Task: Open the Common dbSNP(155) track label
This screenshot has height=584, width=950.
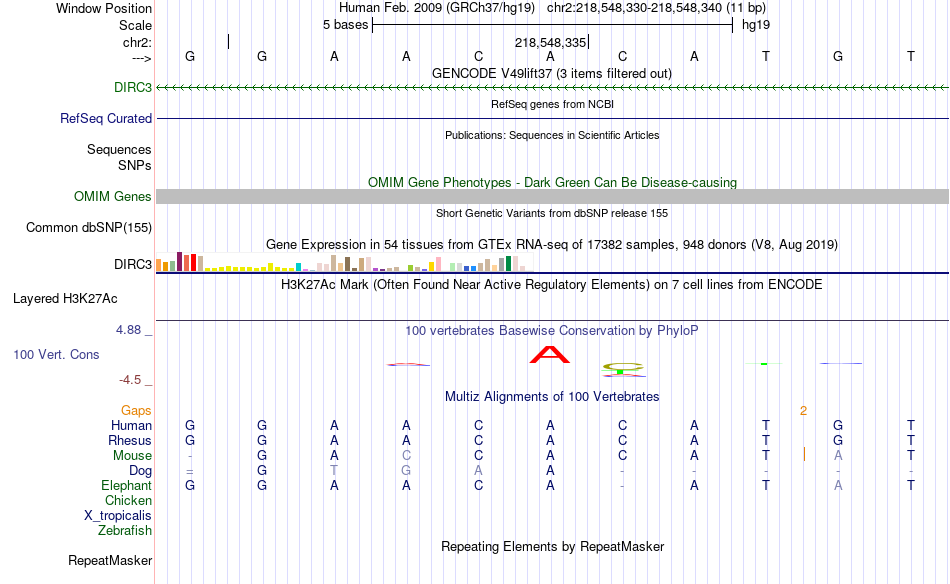Action: [x=88, y=227]
